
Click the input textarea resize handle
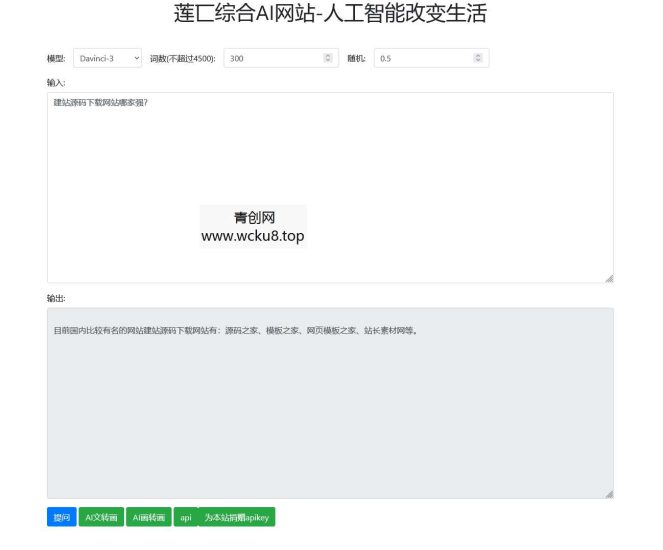click(609, 278)
